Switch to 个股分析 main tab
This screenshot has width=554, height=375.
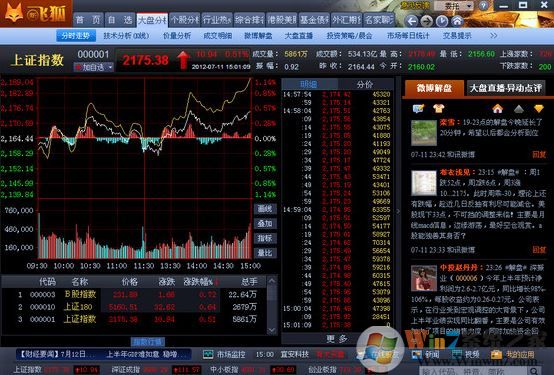184,20
